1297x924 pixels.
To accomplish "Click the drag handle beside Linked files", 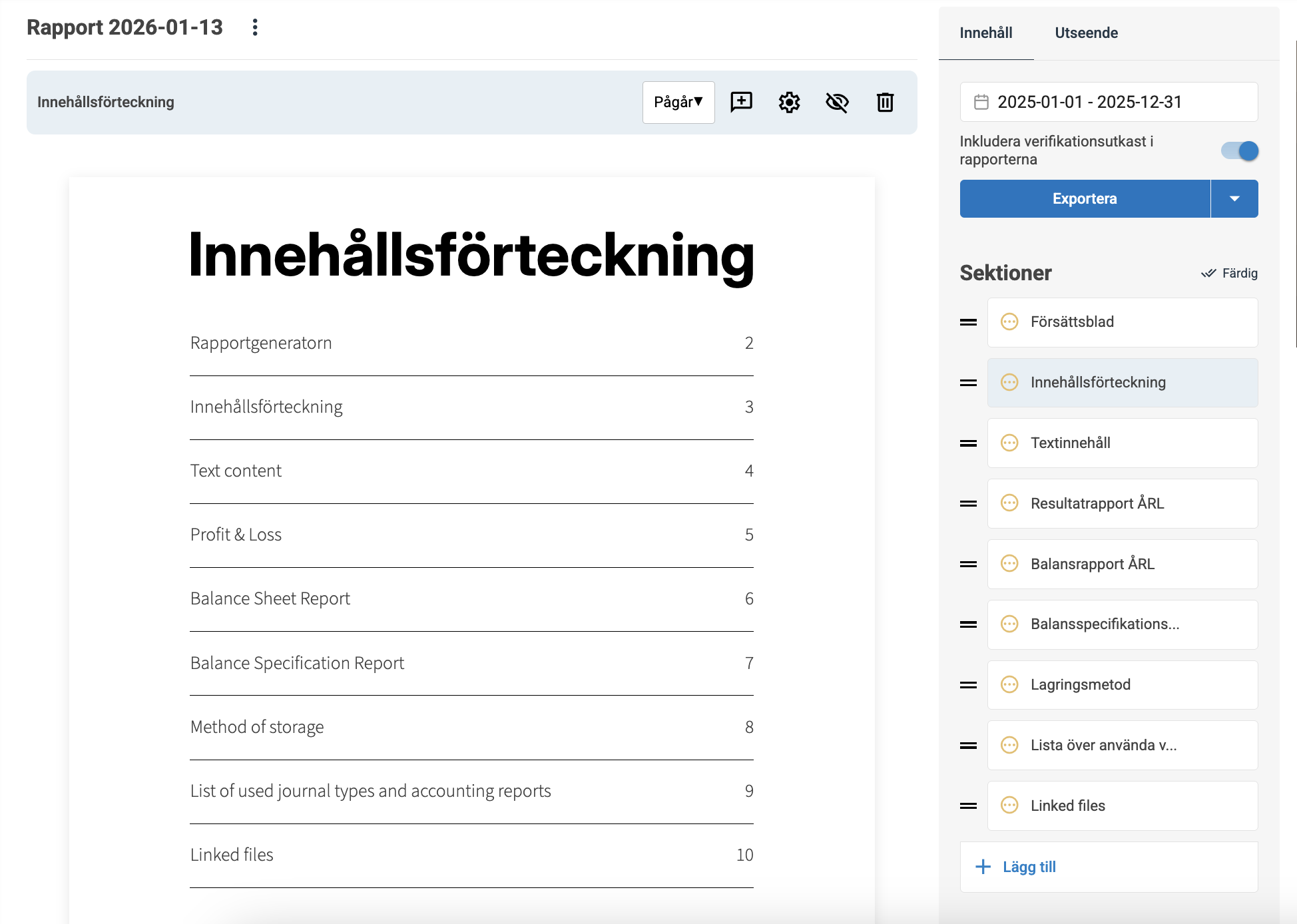I will point(968,806).
